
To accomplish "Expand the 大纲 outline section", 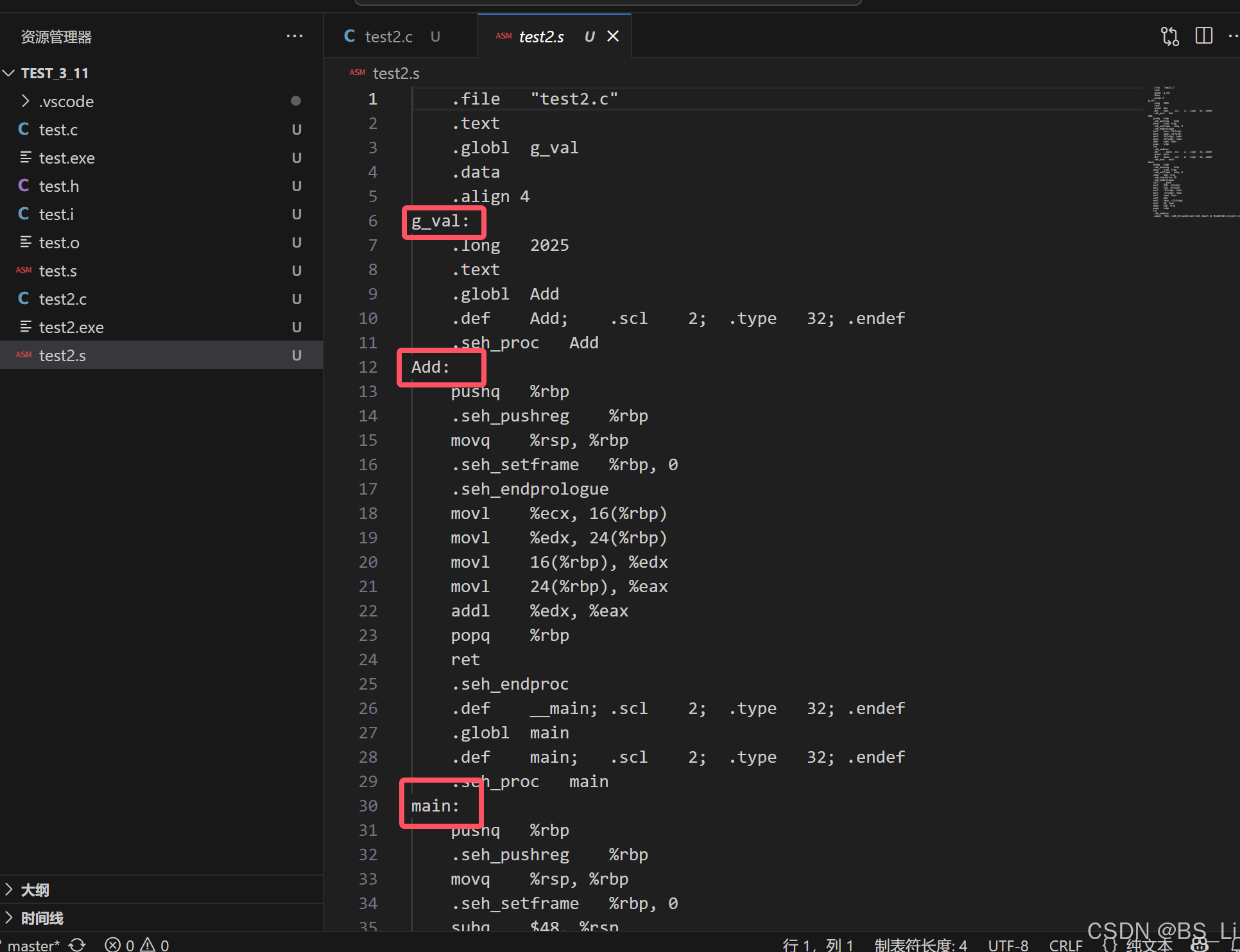I will 35,890.
